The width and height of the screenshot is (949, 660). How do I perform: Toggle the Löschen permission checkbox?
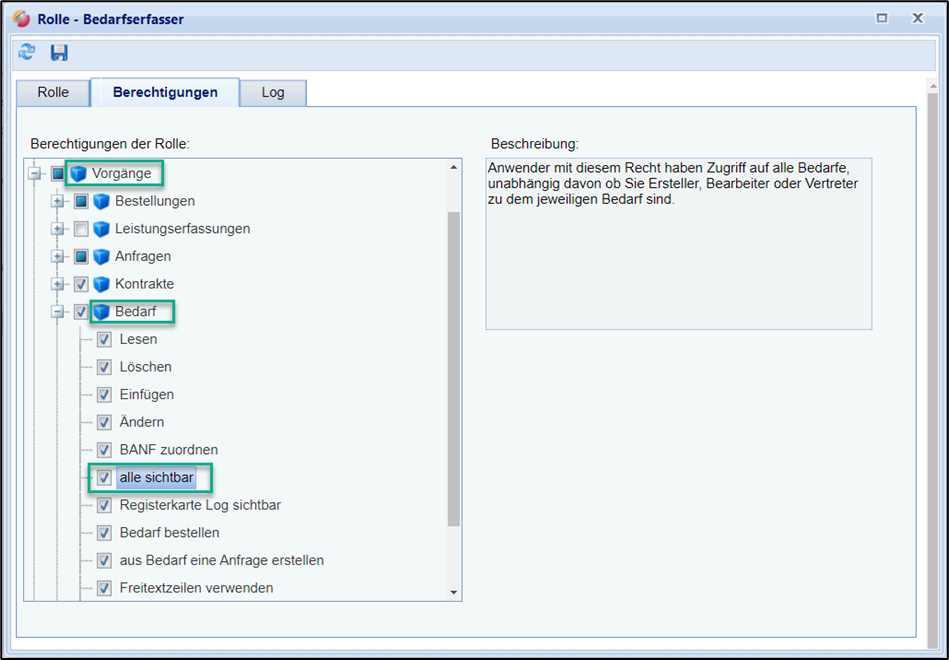104,367
